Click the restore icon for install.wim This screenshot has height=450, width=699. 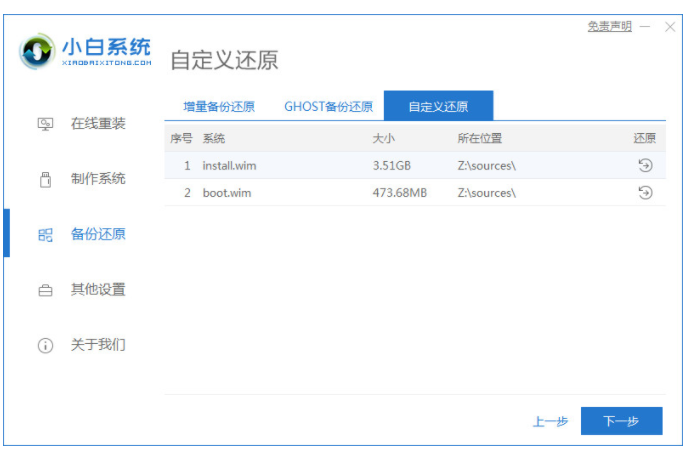coord(645,165)
